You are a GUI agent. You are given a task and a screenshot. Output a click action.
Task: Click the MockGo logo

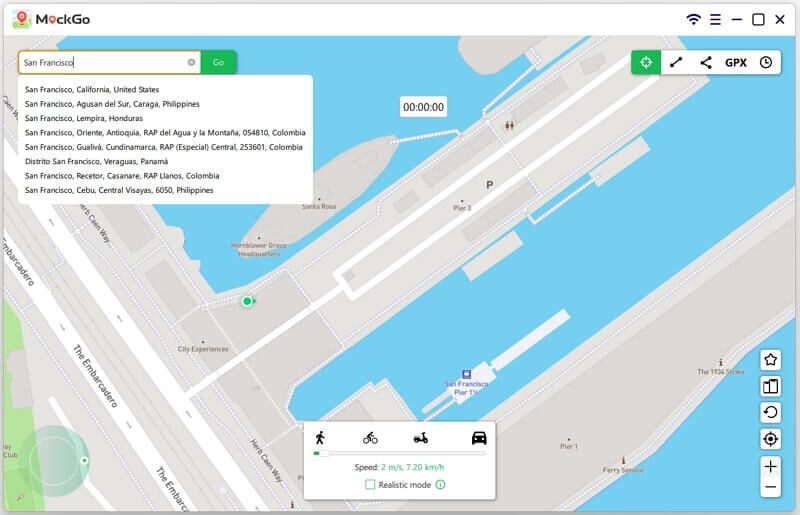(51, 19)
